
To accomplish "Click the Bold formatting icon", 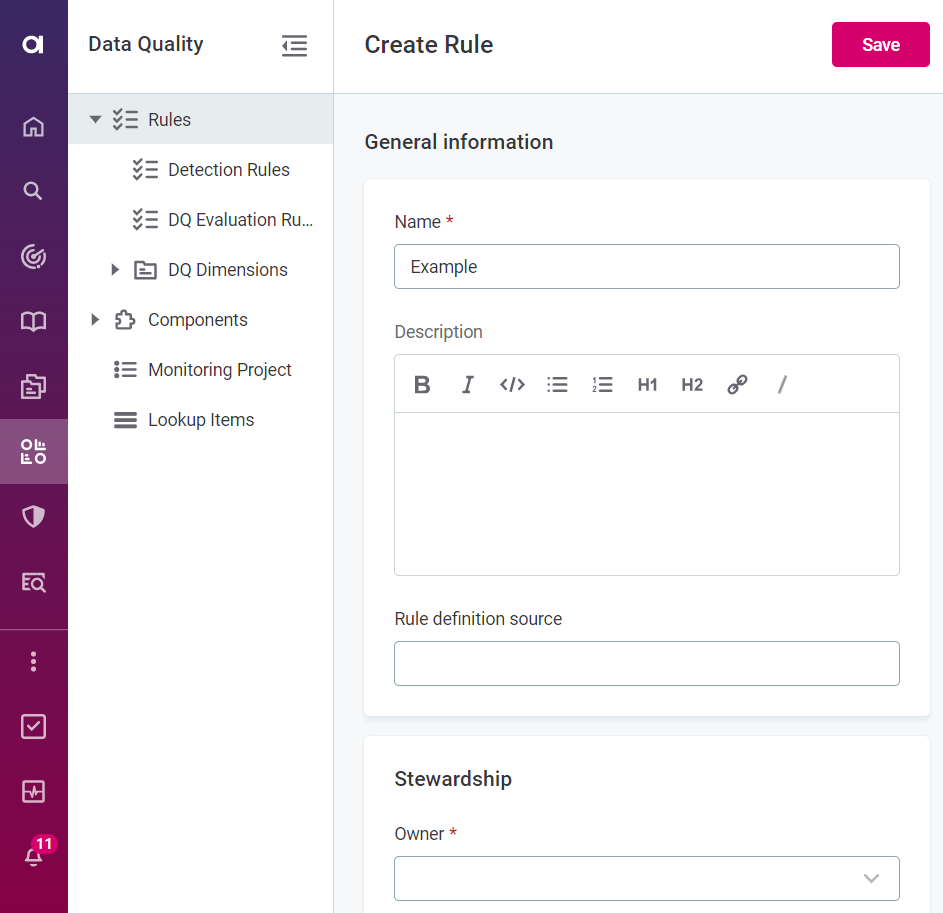I will [422, 385].
